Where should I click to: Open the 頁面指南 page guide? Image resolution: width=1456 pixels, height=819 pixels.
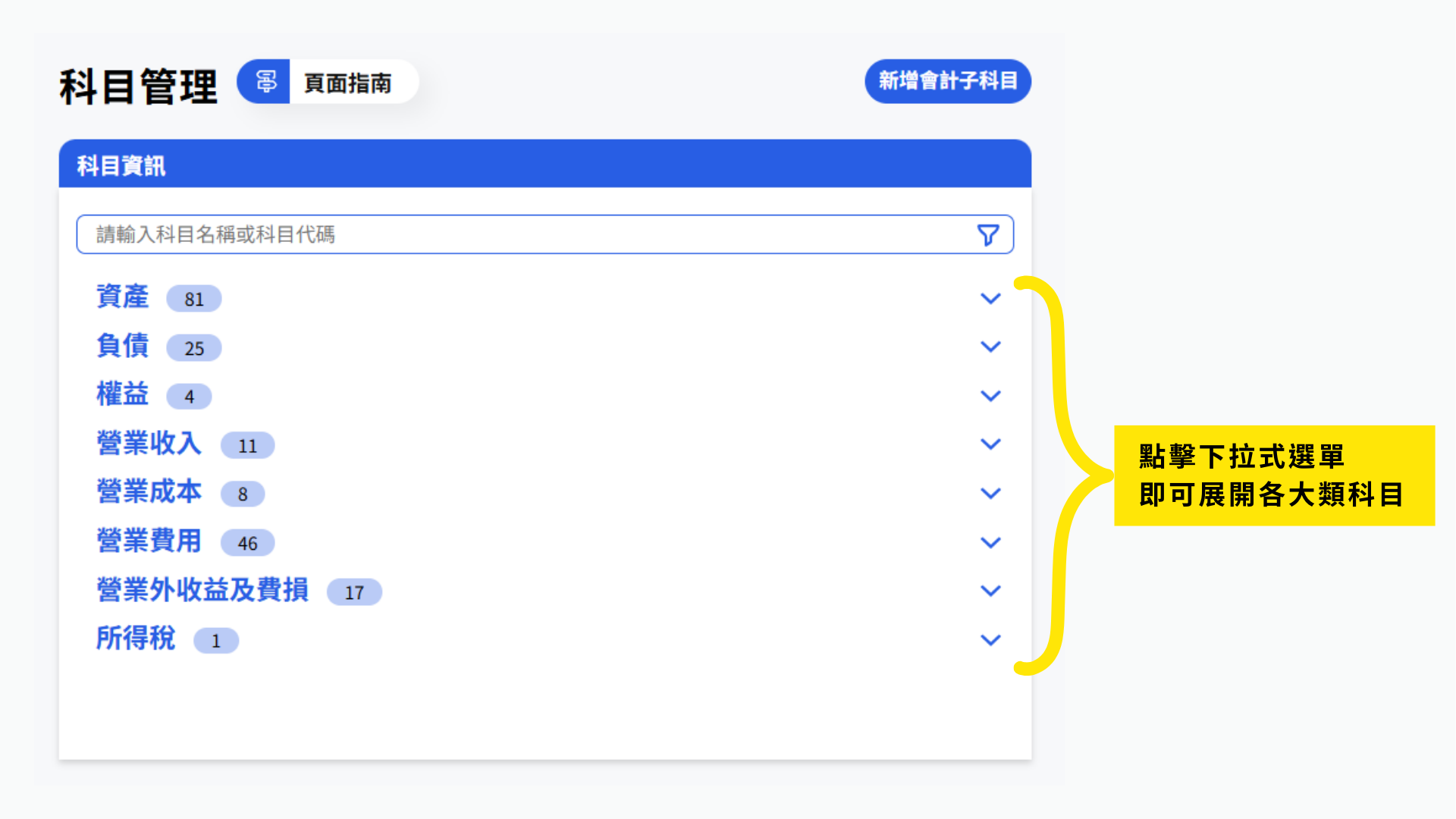[348, 83]
